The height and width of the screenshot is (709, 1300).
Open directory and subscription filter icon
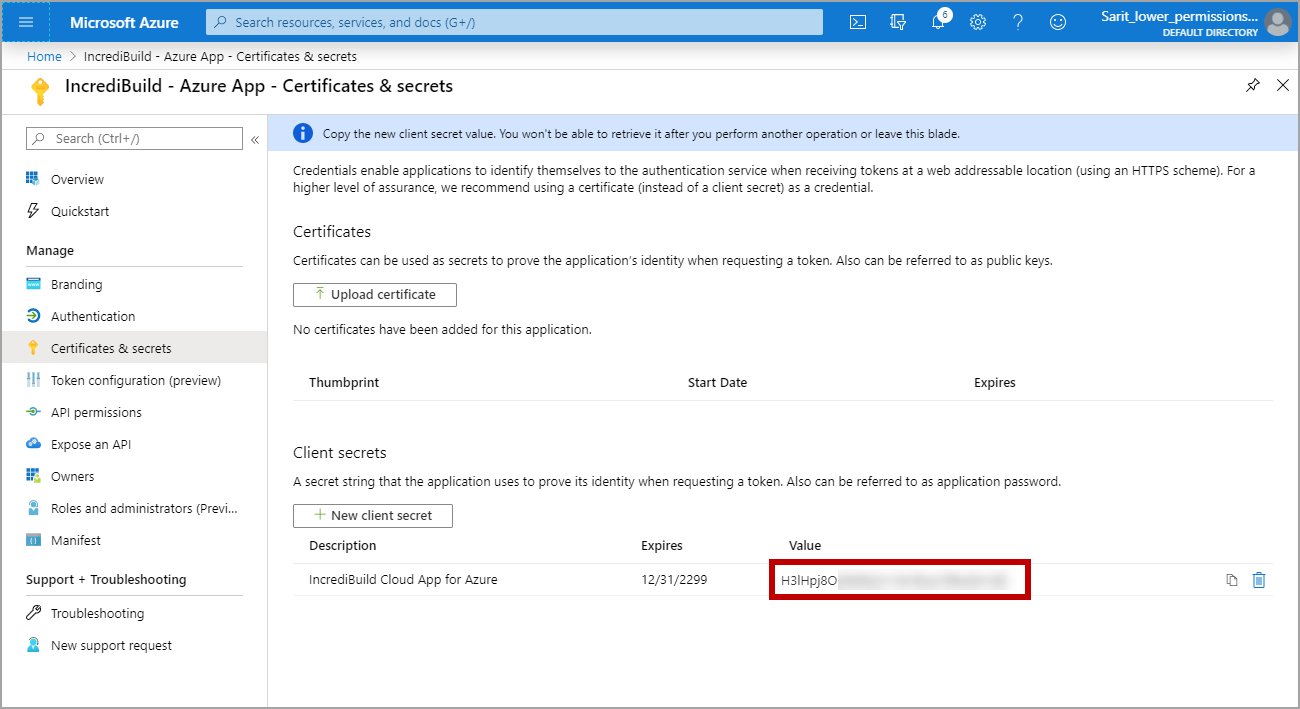click(x=898, y=22)
